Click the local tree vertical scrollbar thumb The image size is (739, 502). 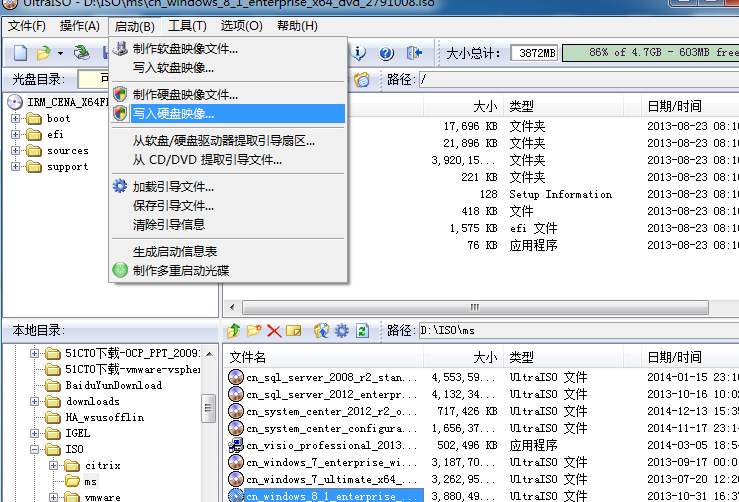pos(208,408)
